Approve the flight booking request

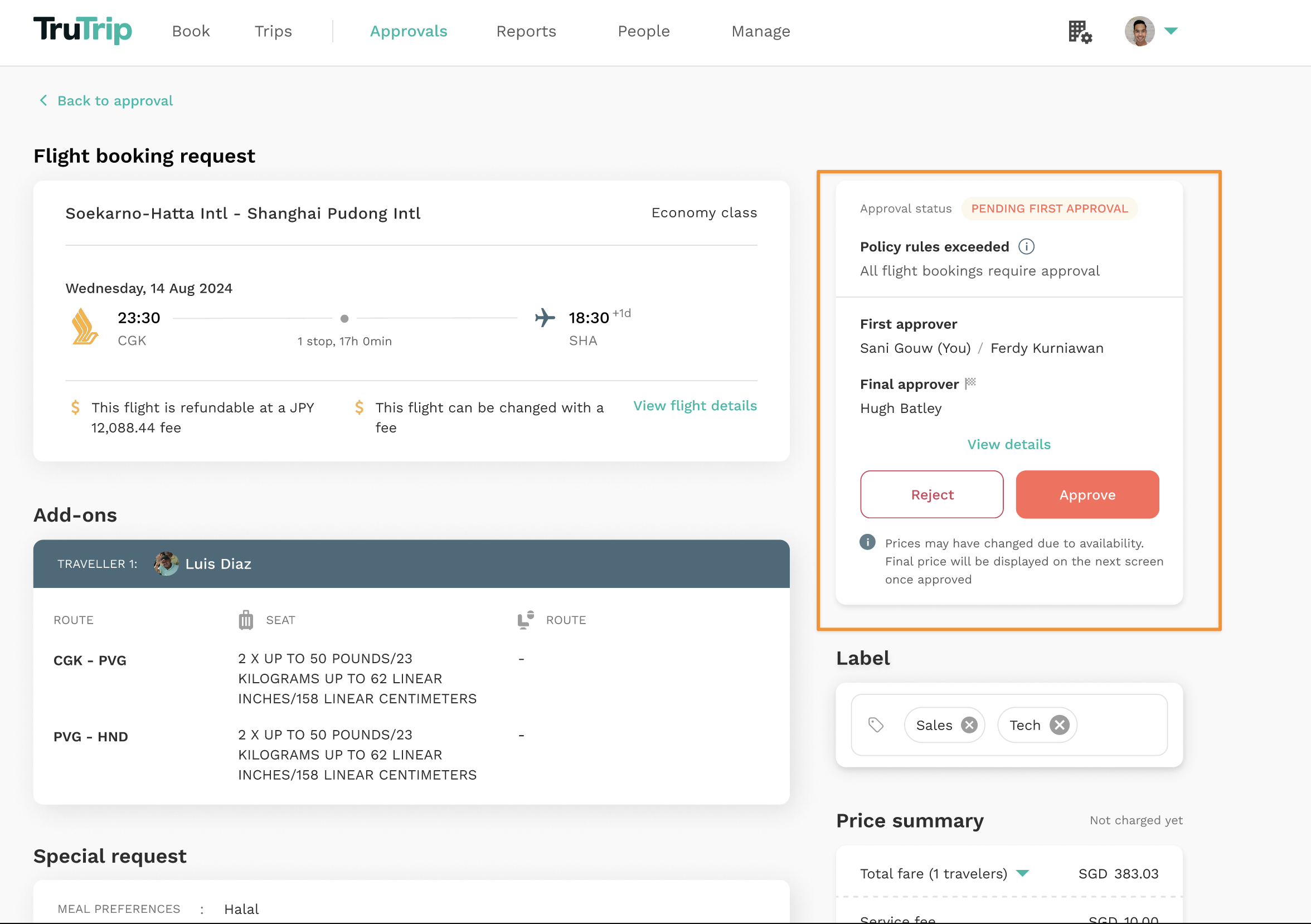1087,494
